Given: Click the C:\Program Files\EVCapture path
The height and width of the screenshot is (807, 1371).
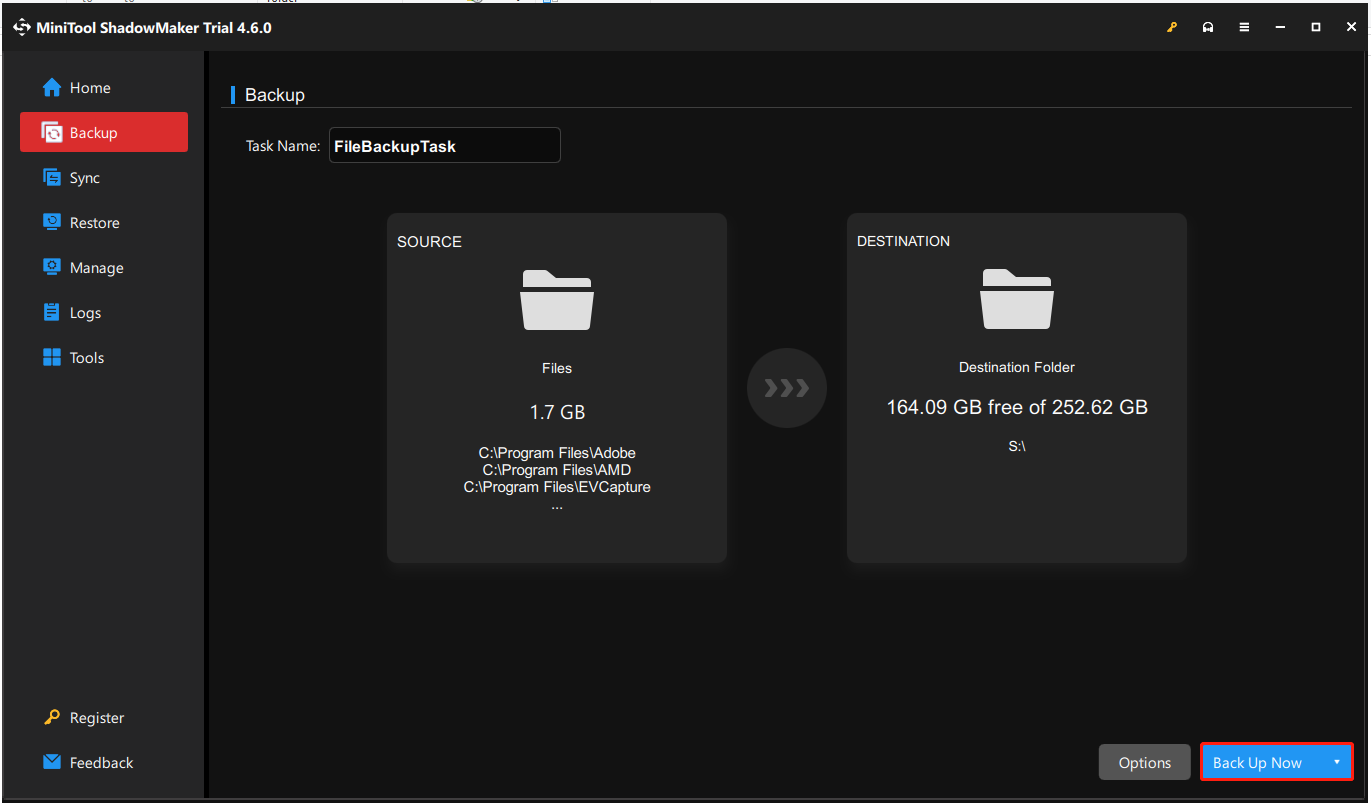Looking at the screenshot, I should pyautogui.click(x=557, y=487).
